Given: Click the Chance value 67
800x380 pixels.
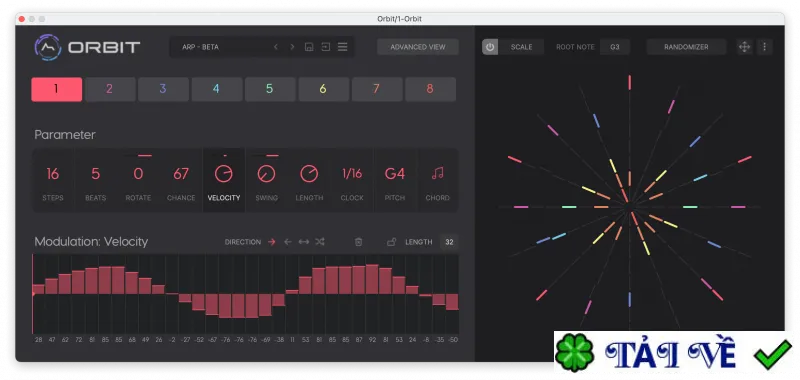Looking at the screenshot, I should click(181, 174).
